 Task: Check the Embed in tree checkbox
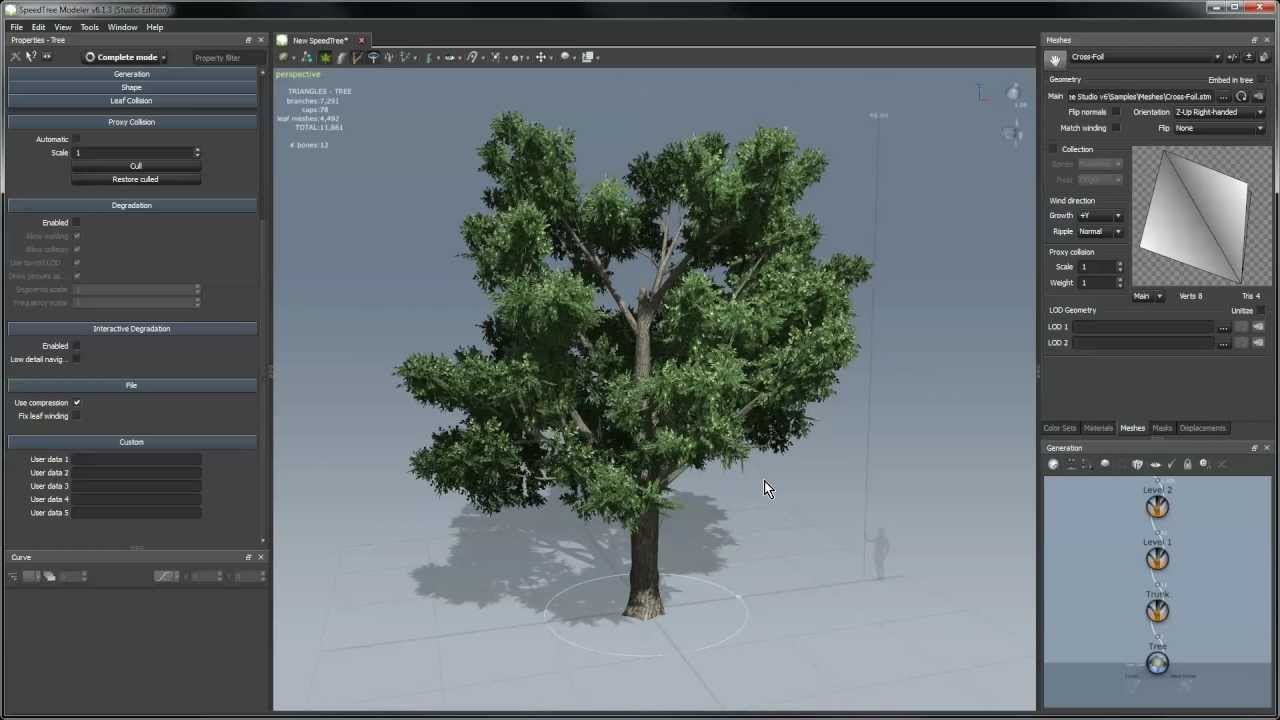tap(1260, 80)
